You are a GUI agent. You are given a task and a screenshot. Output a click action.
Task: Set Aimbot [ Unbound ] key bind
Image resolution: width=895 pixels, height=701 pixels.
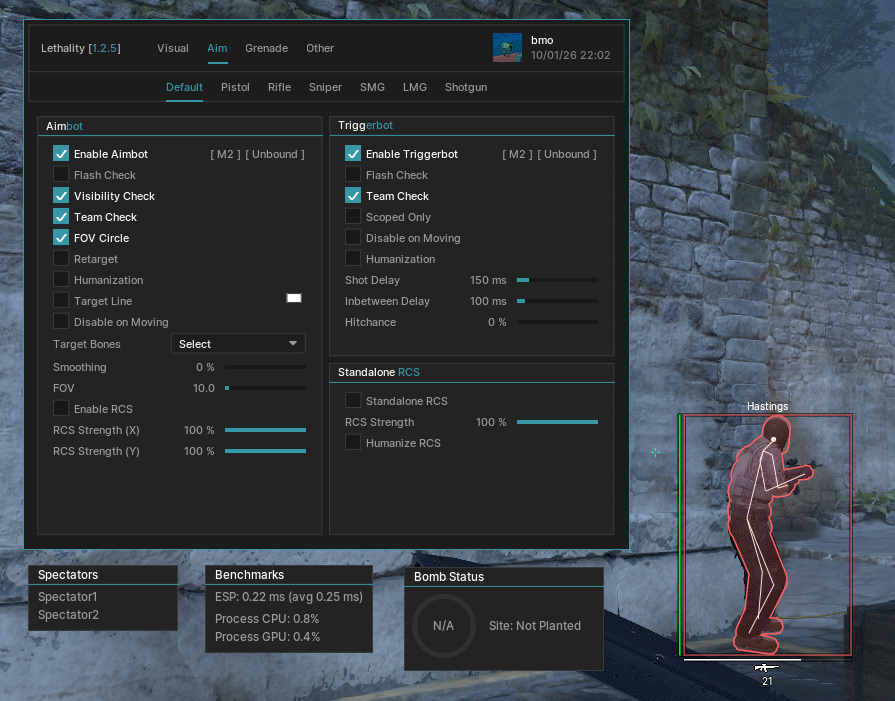point(275,154)
